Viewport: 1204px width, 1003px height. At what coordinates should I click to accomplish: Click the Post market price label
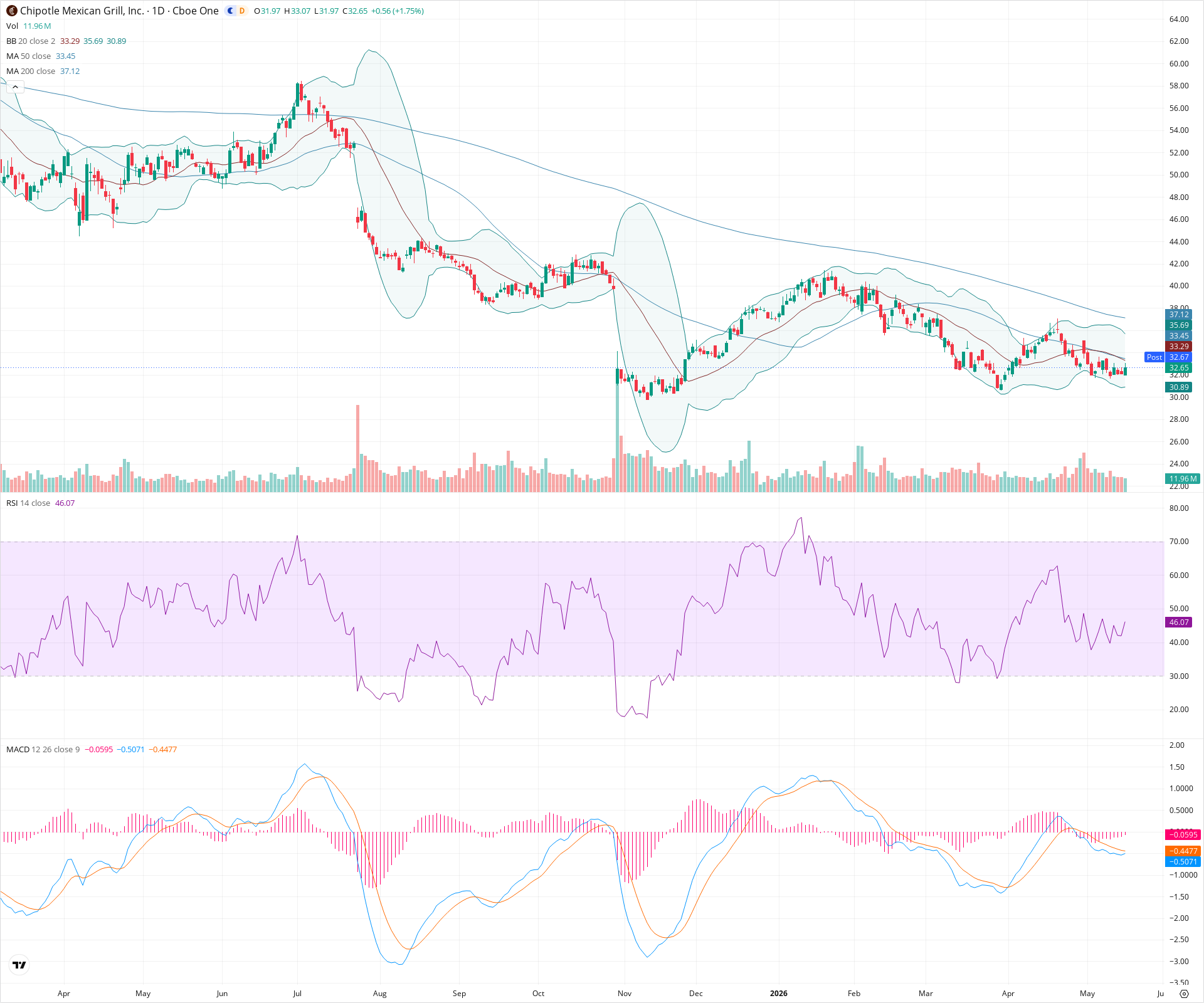pyautogui.click(x=1154, y=357)
